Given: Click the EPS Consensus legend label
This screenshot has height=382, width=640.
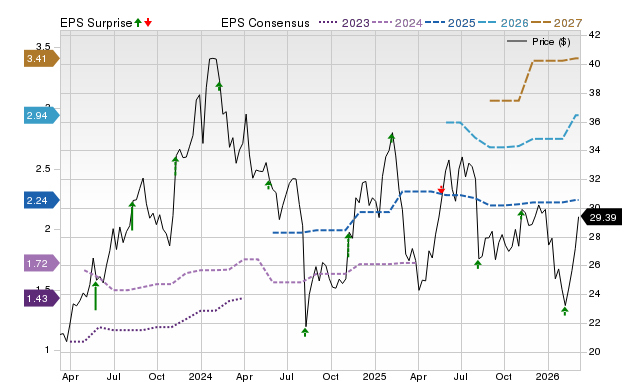Looking at the screenshot, I should click(x=265, y=23).
